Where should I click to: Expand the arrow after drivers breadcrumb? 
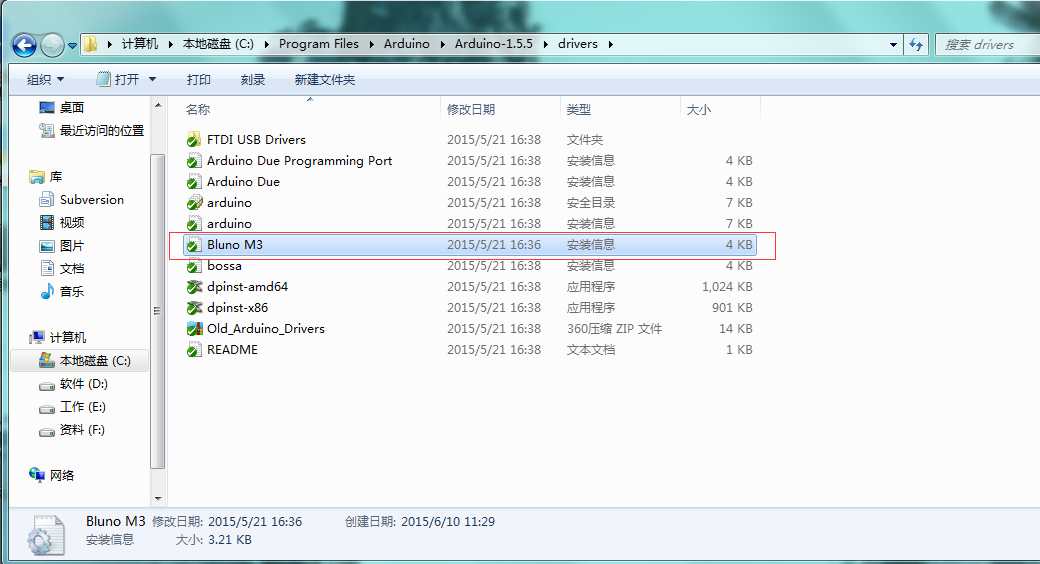pyautogui.click(x=610, y=44)
